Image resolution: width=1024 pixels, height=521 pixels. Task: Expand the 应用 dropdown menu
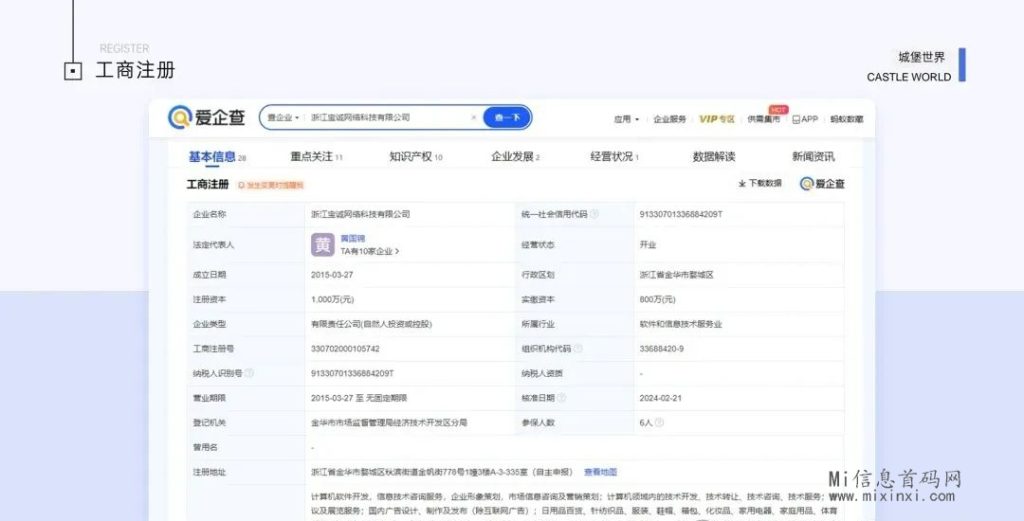tap(627, 119)
